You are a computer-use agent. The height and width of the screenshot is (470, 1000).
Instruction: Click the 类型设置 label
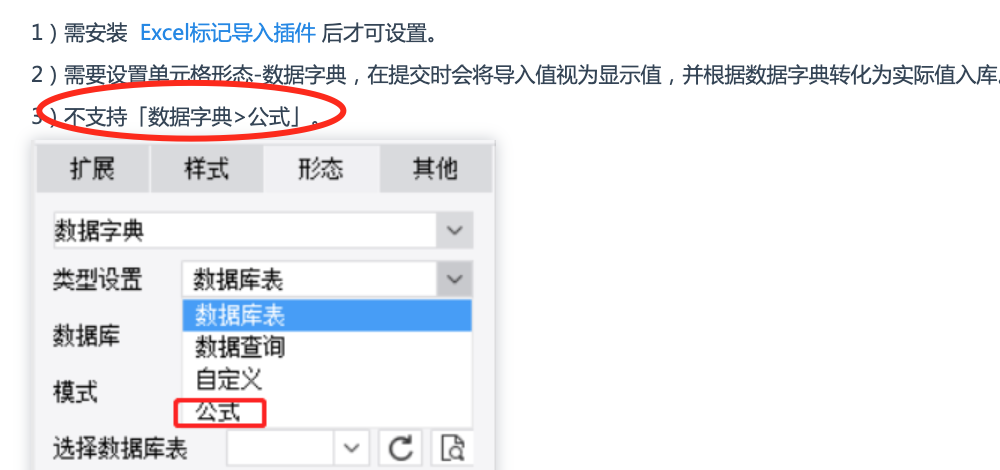pyautogui.click(x=98, y=279)
